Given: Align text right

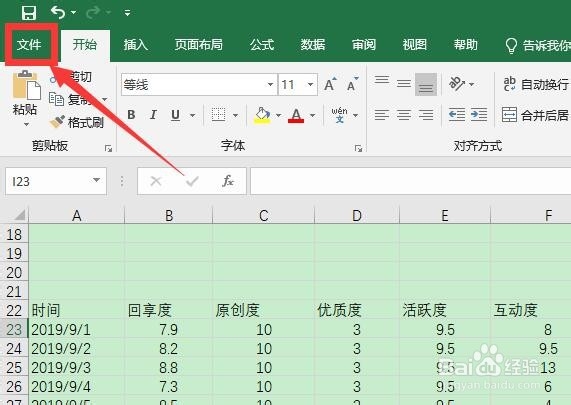Looking at the screenshot, I should coord(426,115).
